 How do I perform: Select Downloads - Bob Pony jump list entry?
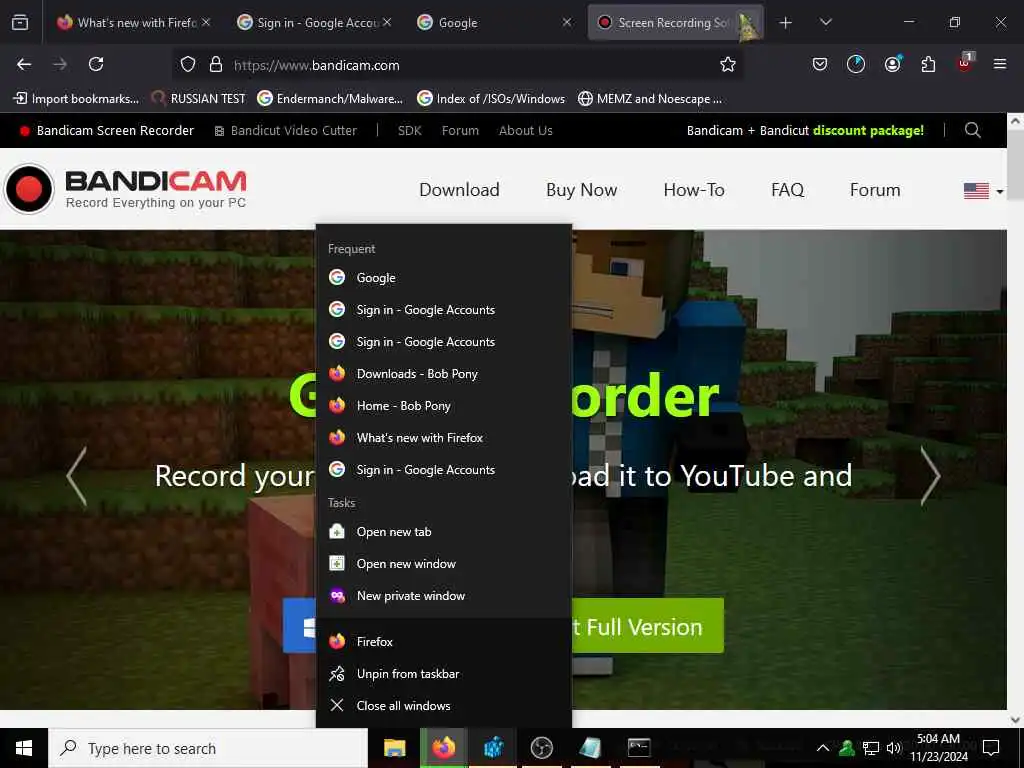click(443, 374)
